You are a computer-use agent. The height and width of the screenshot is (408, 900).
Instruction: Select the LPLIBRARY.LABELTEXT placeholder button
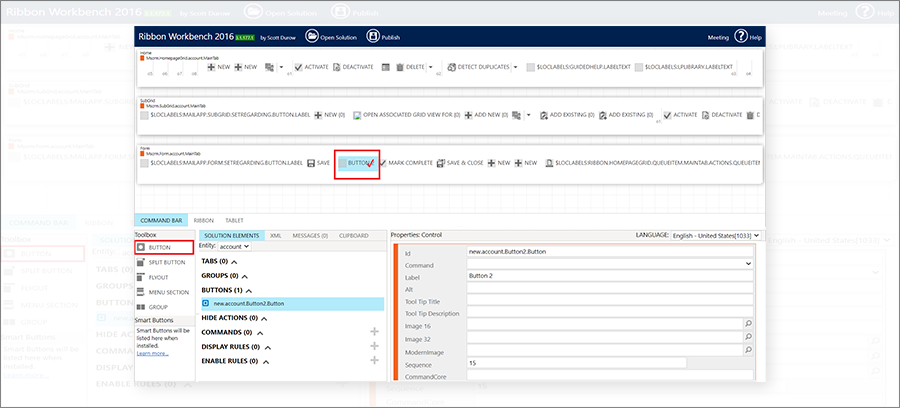pos(684,67)
